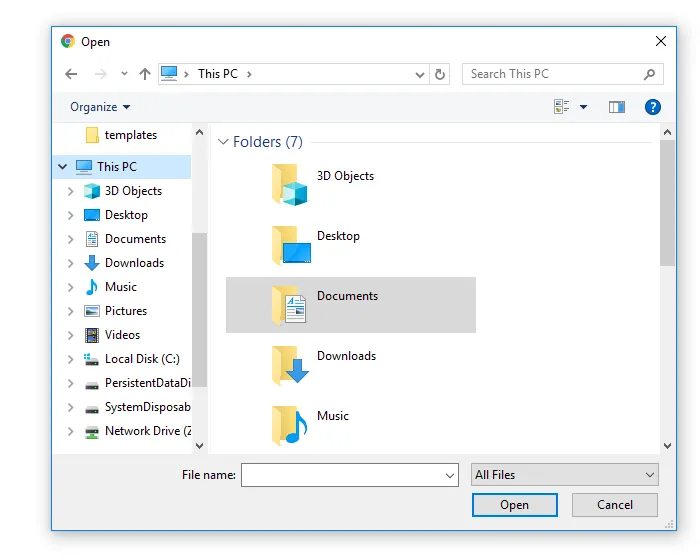Select templates folder in sidebar
700x560 pixels.
coord(121,135)
